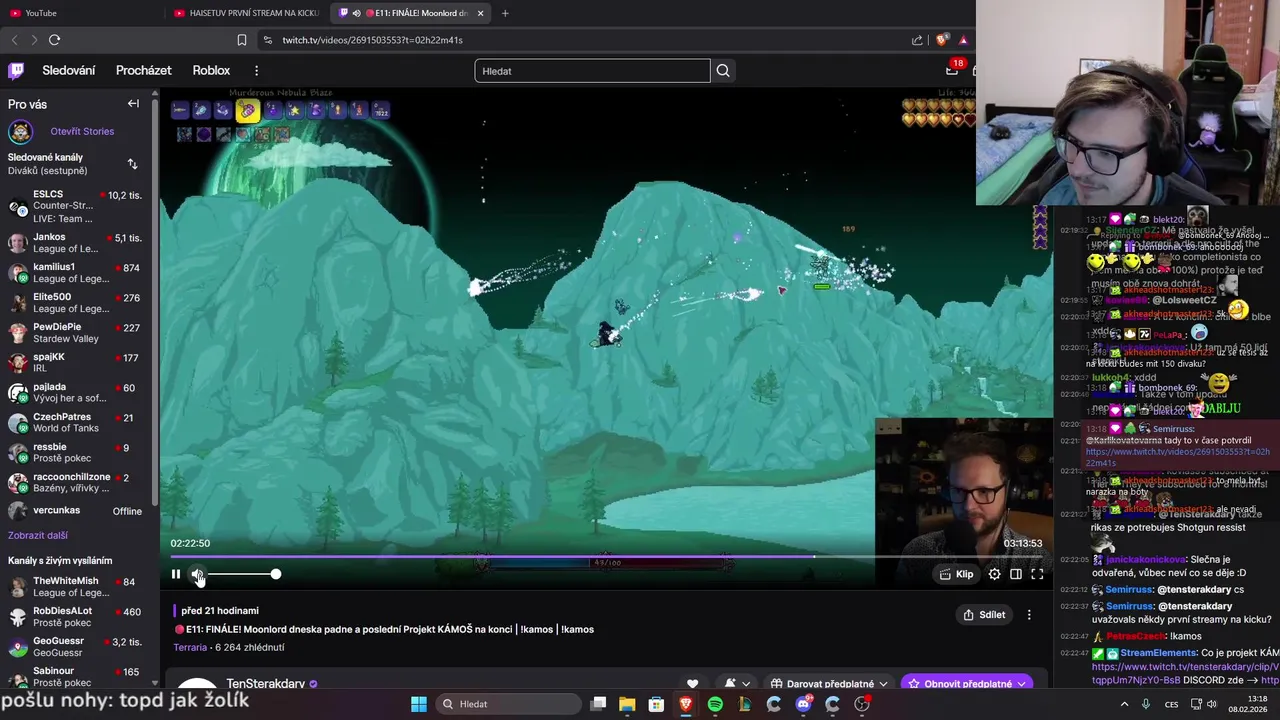The width and height of the screenshot is (1280, 720).
Task: Open the PewDiePie channel in the sidebar
Action: click(76, 333)
